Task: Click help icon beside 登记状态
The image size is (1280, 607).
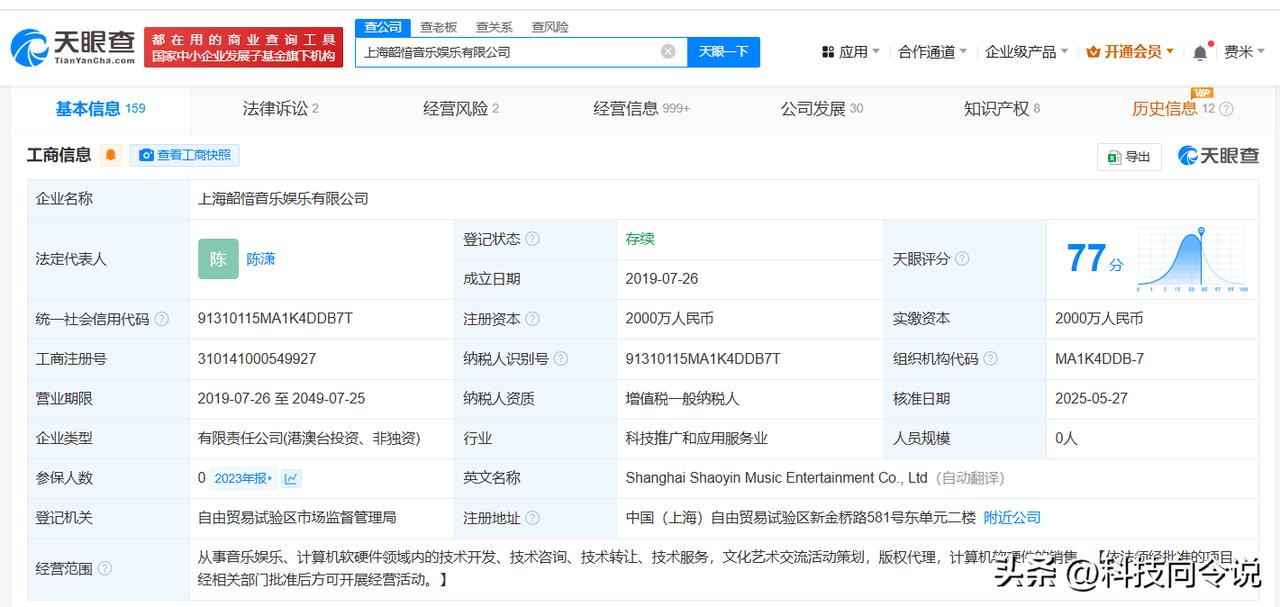Action: pos(533,239)
